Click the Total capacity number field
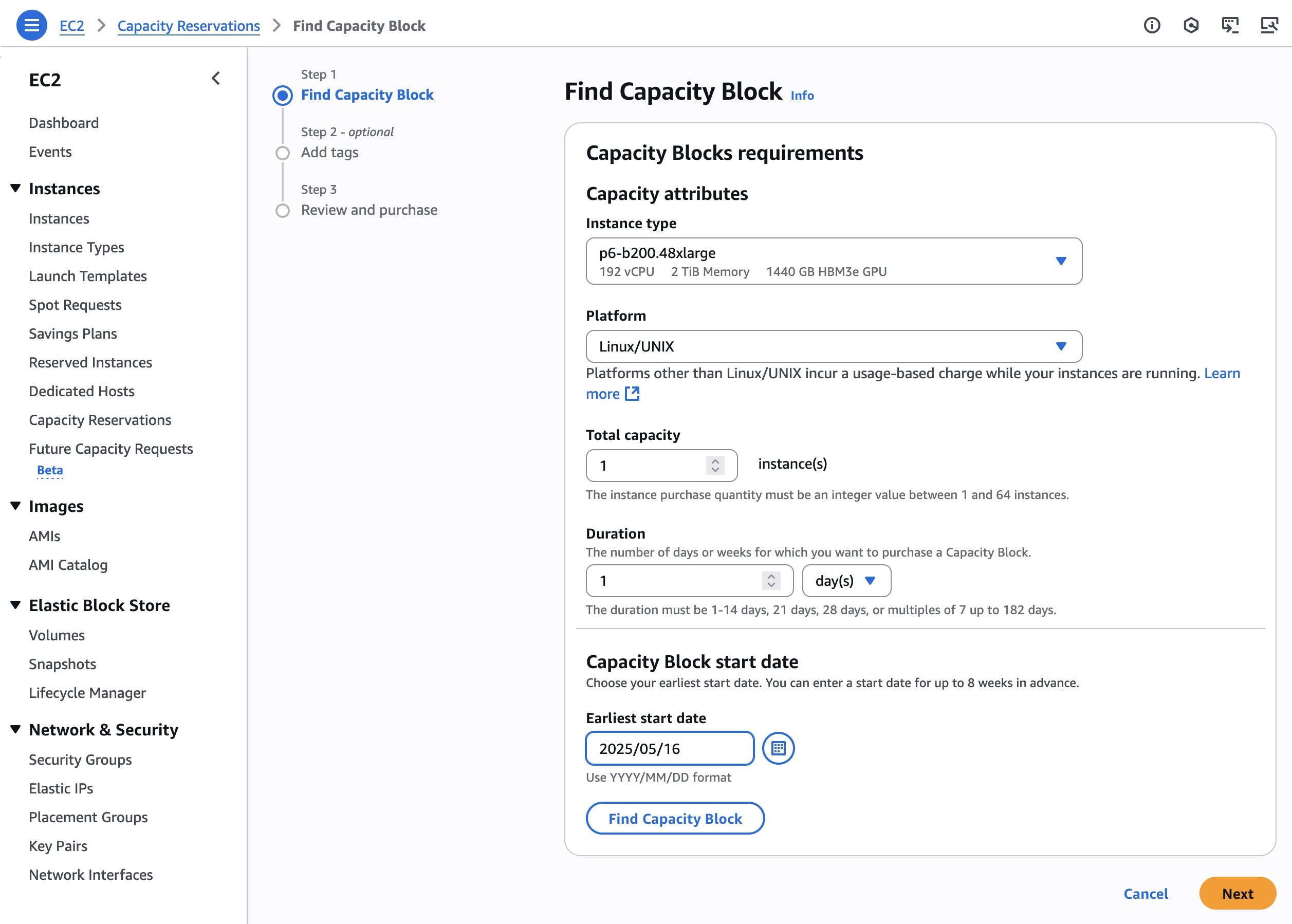 (x=661, y=466)
